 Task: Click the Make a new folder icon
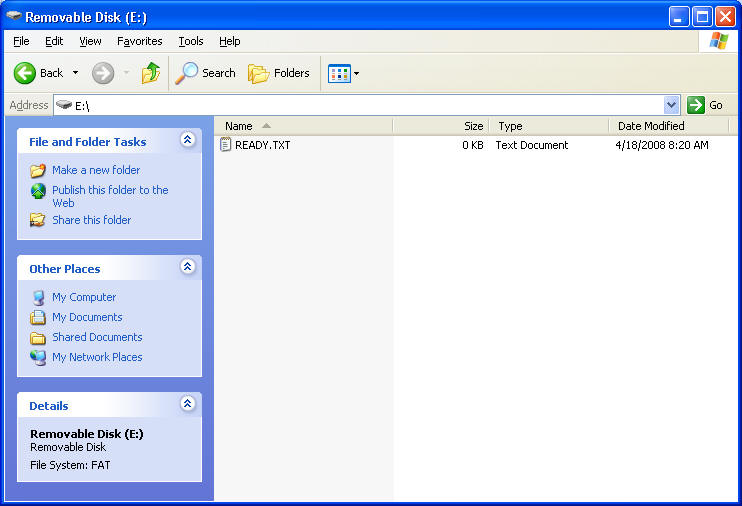pos(38,170)
